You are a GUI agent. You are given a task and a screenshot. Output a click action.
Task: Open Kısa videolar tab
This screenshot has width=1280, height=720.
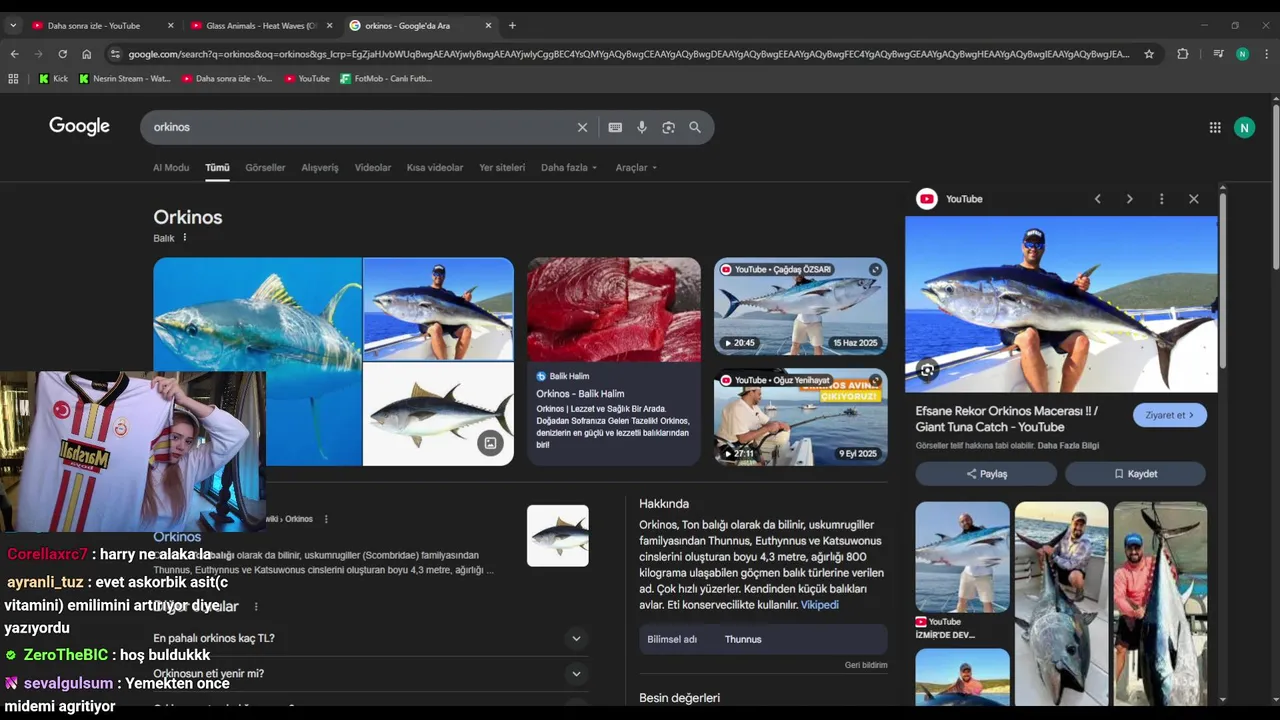[435, 168]
